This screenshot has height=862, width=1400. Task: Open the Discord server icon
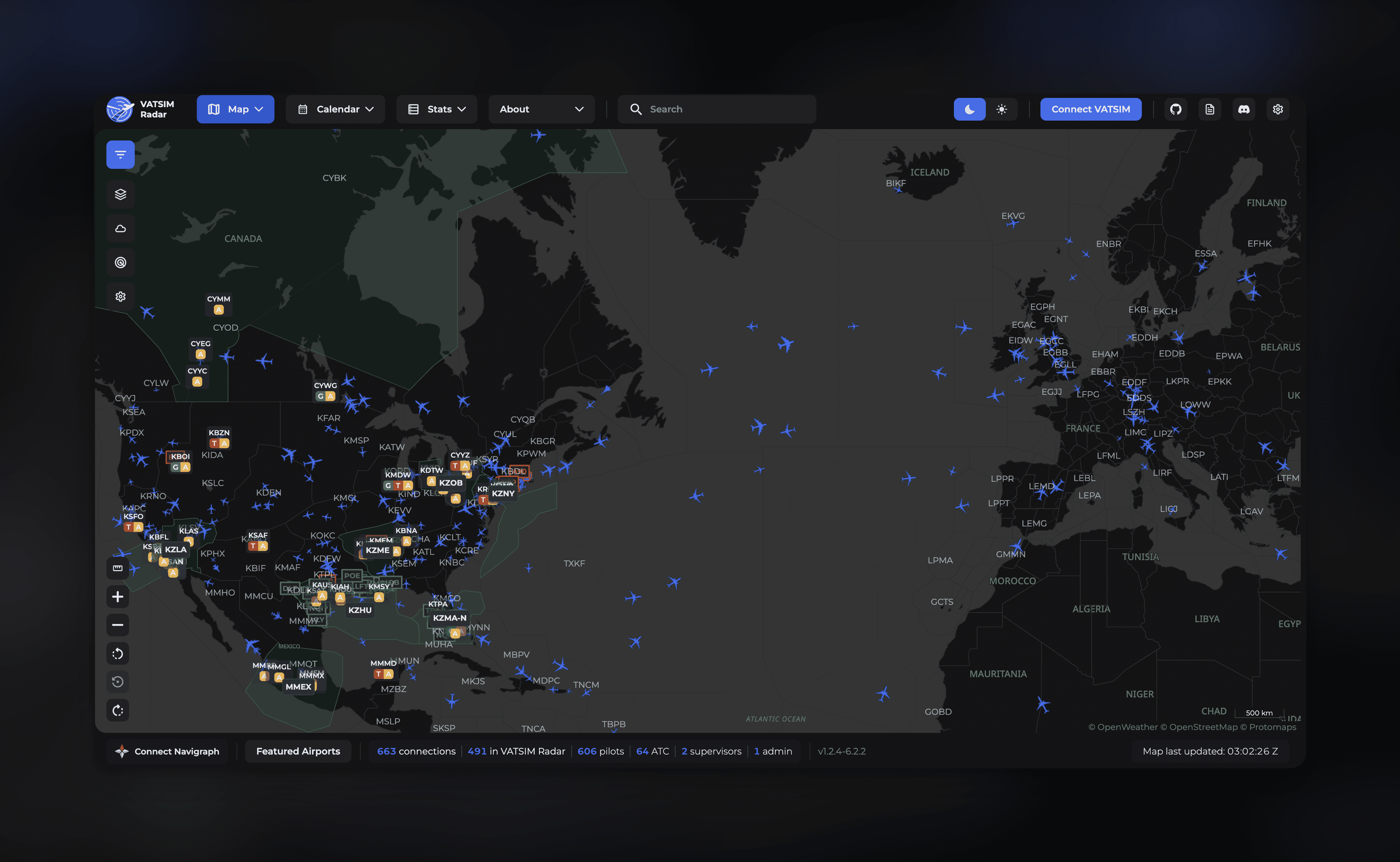click(1244, 109)
